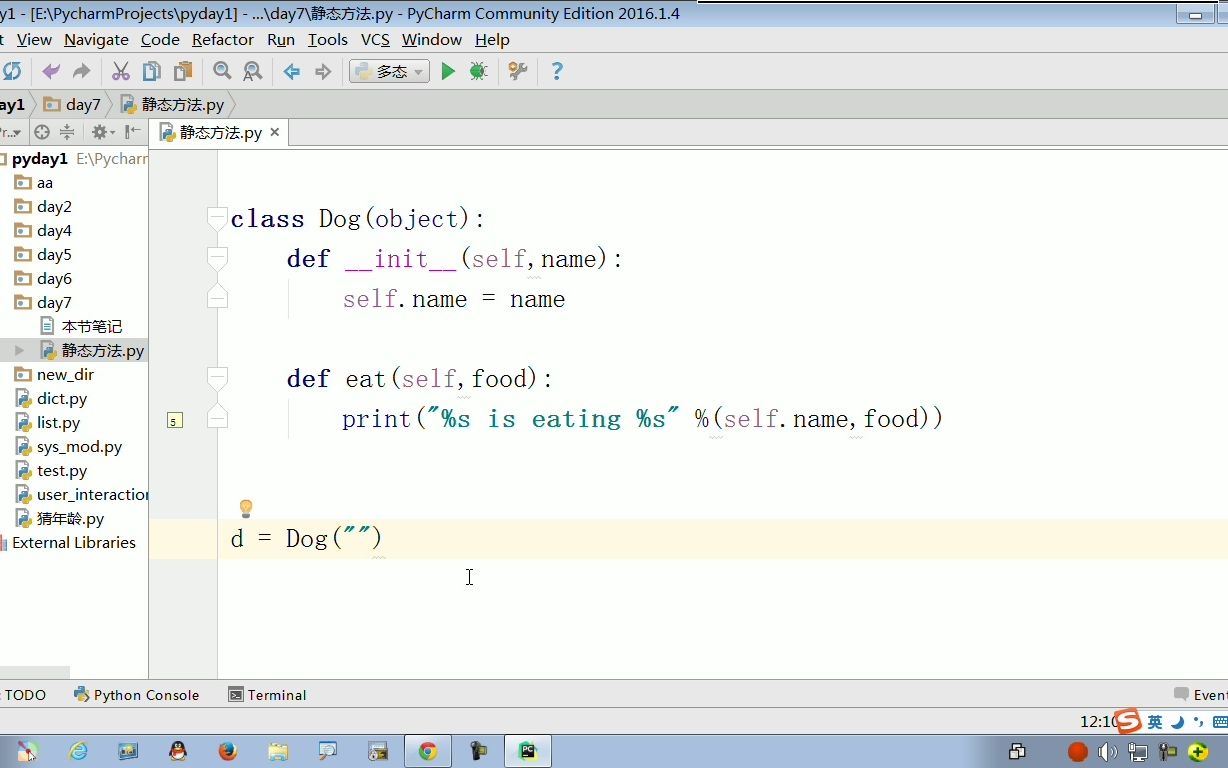Open the 多态 run configuration dropdown

417,71
